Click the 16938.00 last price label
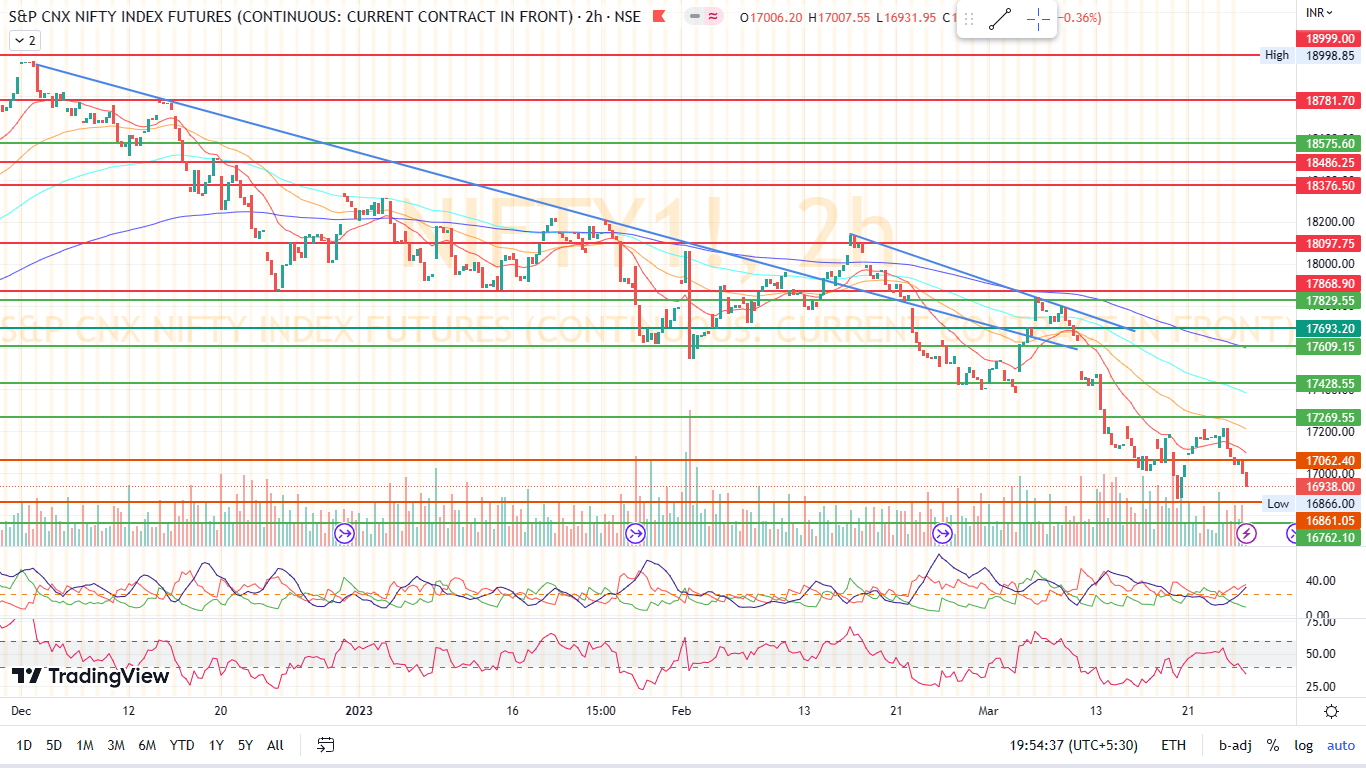Viewport: 1366px width, 768px height. tap(1330, 487)
